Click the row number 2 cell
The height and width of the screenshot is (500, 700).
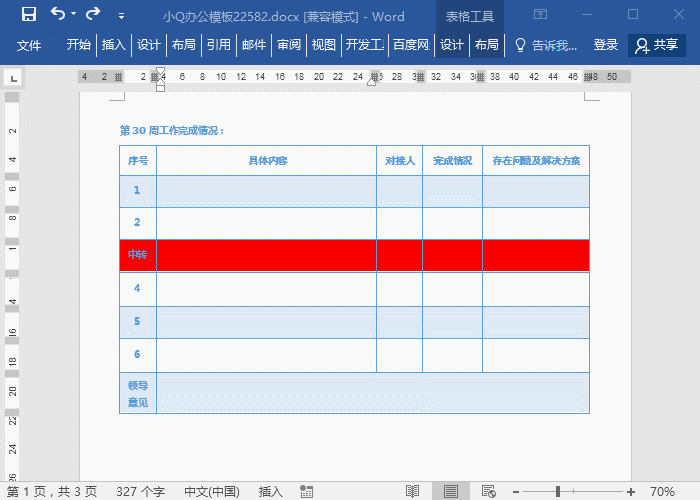pyautogui.click(x=138, y=223)
